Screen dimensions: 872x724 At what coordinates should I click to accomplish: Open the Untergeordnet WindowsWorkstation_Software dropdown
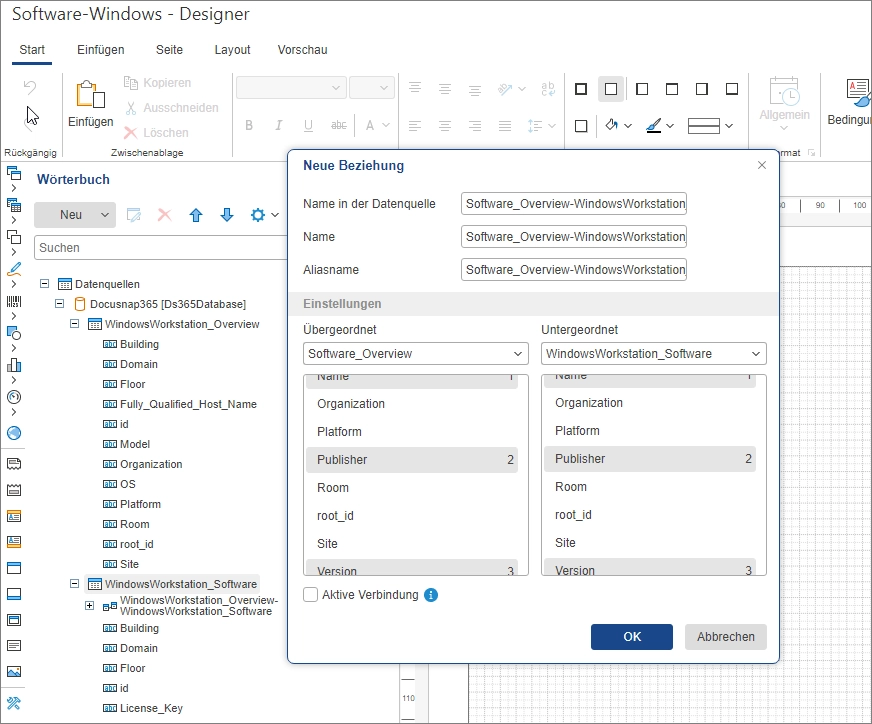(654, 353)
